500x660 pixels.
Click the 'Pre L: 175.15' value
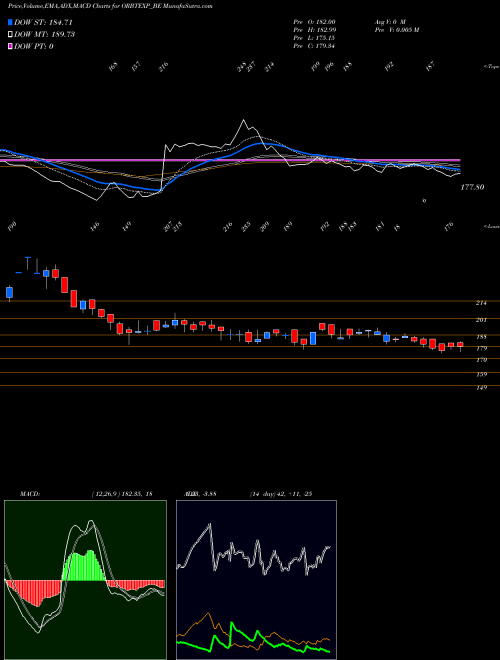tap(314, 37)
